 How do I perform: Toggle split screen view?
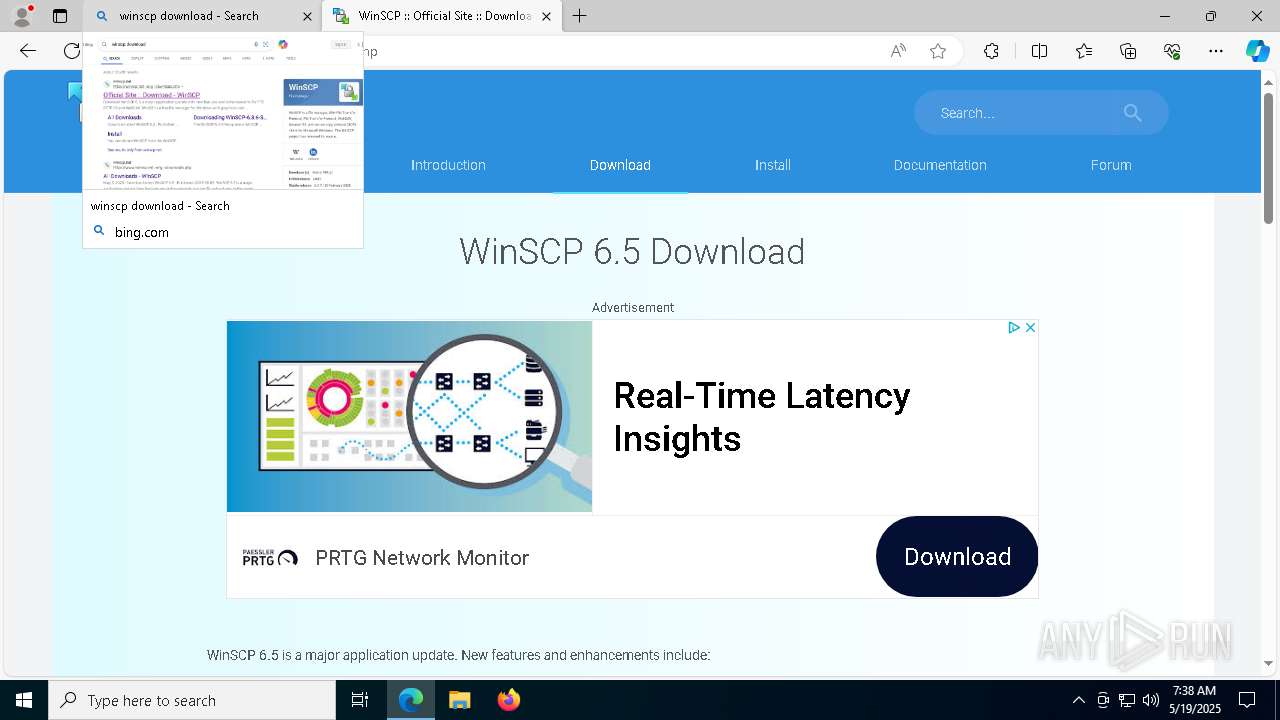tap(1039, 51)
